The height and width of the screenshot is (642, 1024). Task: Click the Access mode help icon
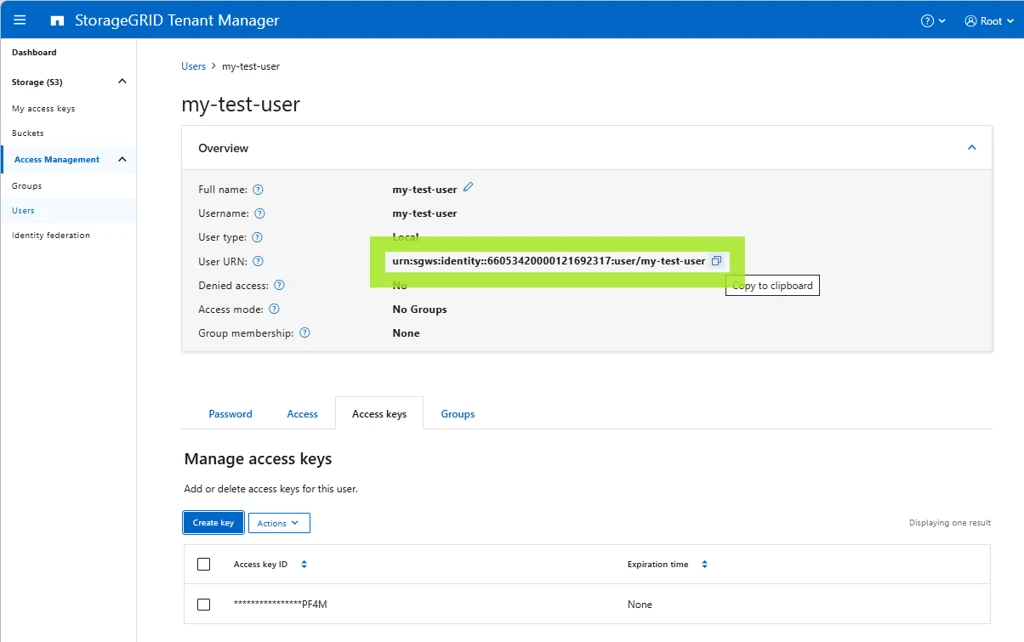[274, 309]
